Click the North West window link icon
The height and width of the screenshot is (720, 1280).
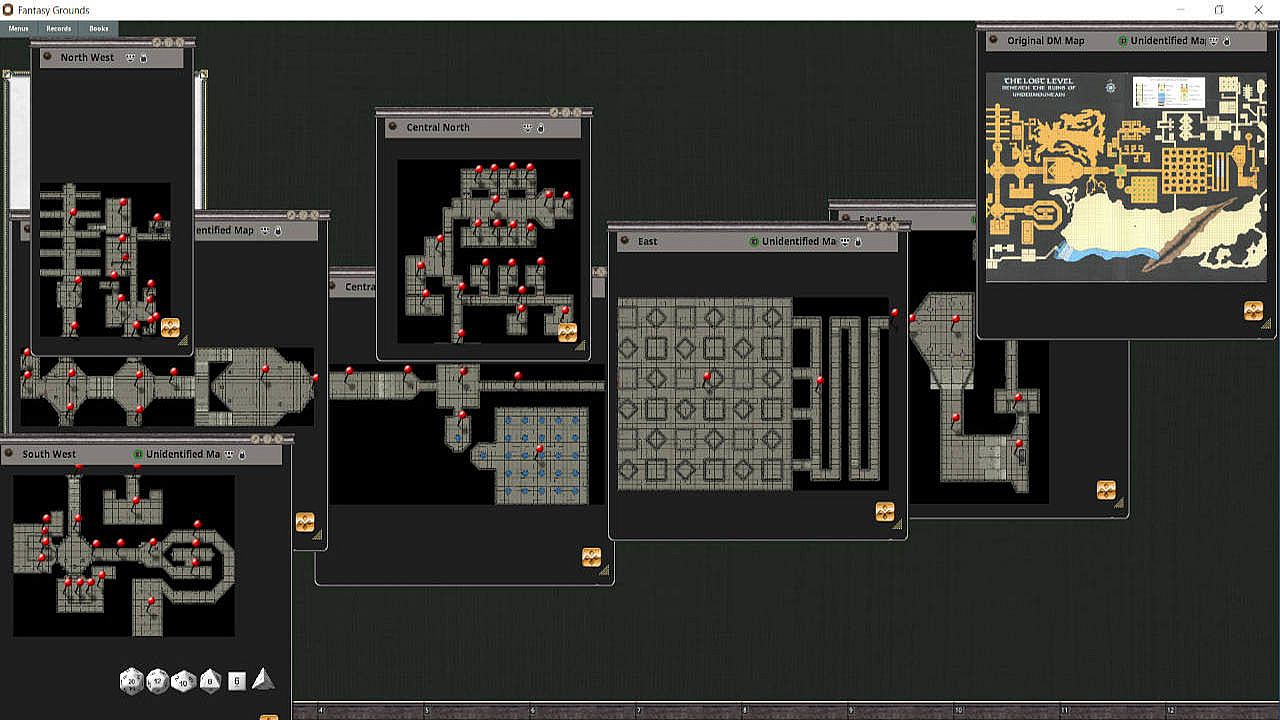[x=47, y=57]
